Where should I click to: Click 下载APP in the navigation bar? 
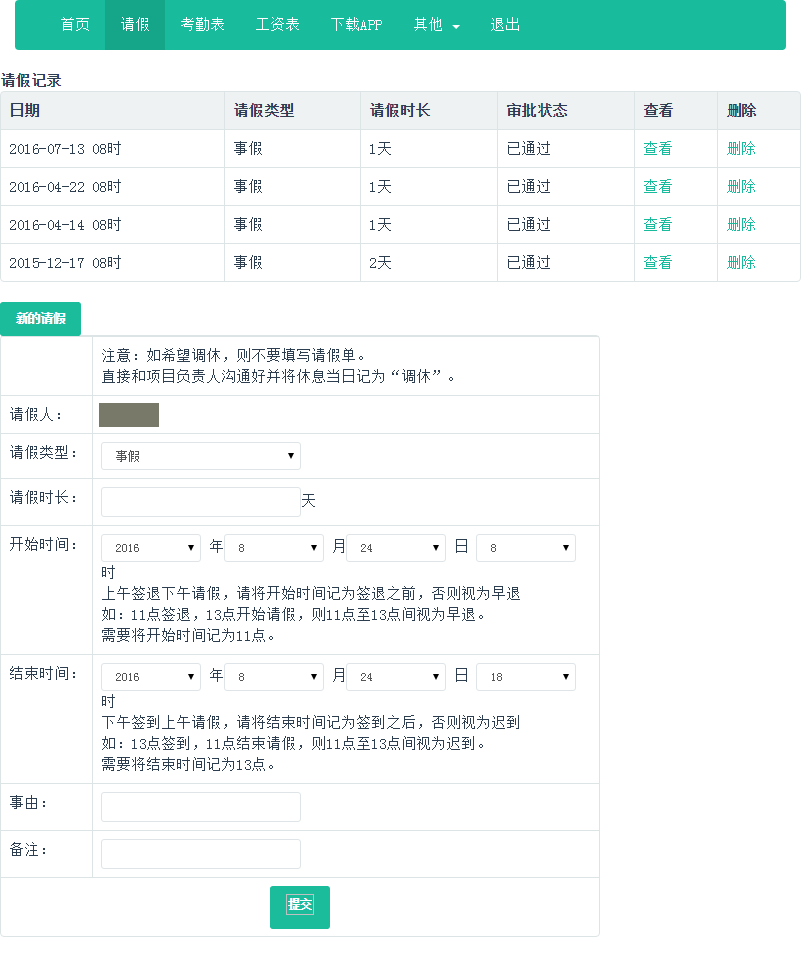point(356,25)
